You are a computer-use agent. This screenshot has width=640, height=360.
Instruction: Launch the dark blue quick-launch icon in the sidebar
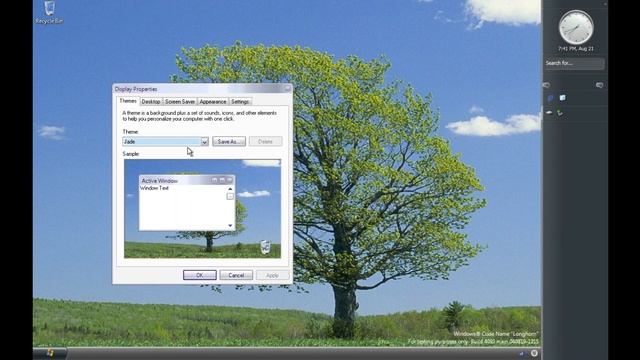pyautogui.click(x=550, y=98)
